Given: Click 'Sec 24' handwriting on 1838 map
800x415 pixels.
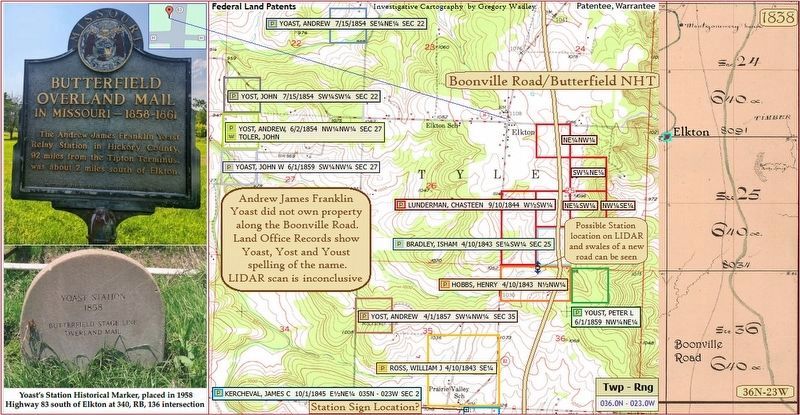Looking at the screenshot, I should tap(738, 62).
